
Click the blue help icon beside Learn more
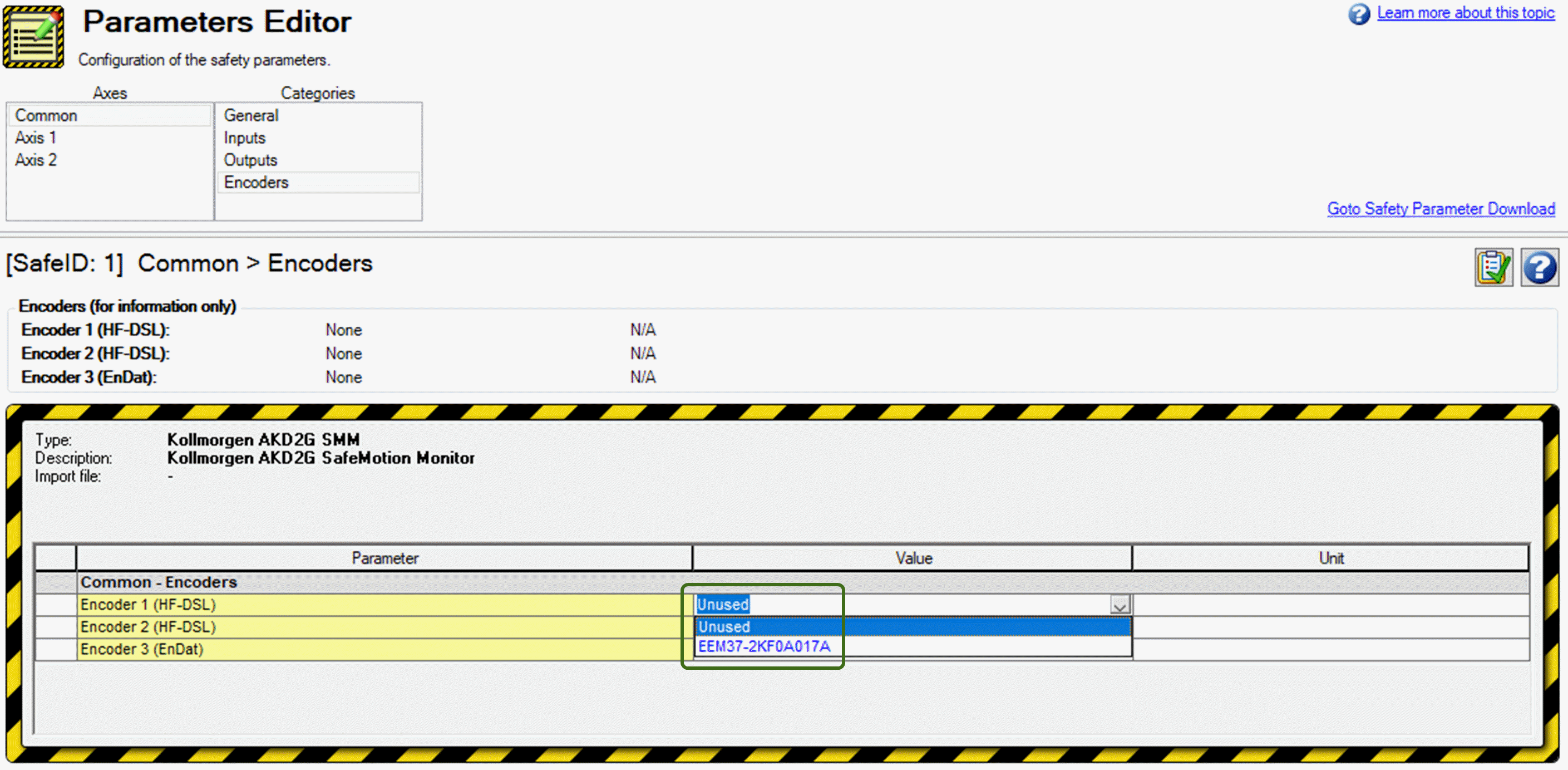click(x=1359, y=13)
